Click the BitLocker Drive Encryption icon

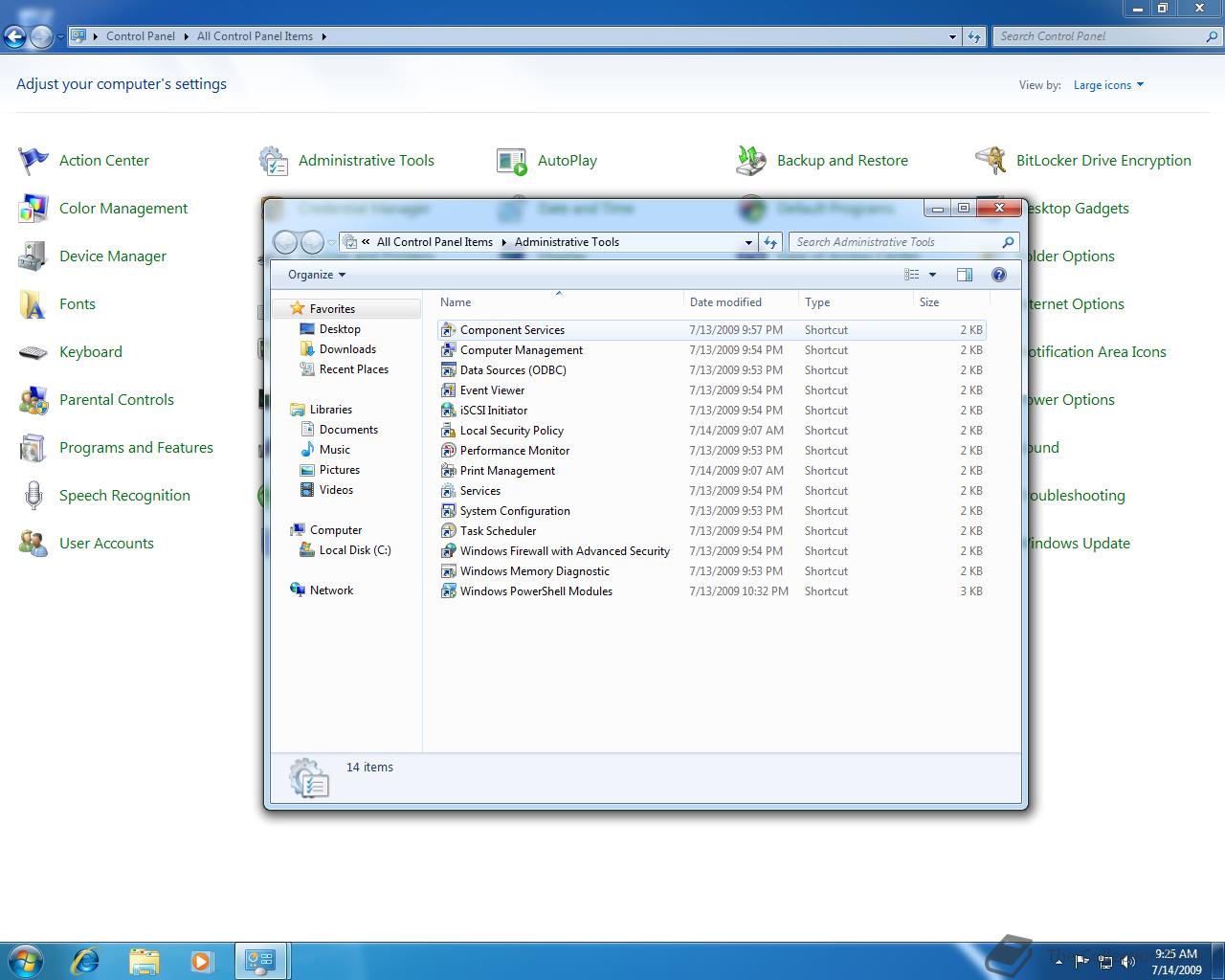(991, 161)
